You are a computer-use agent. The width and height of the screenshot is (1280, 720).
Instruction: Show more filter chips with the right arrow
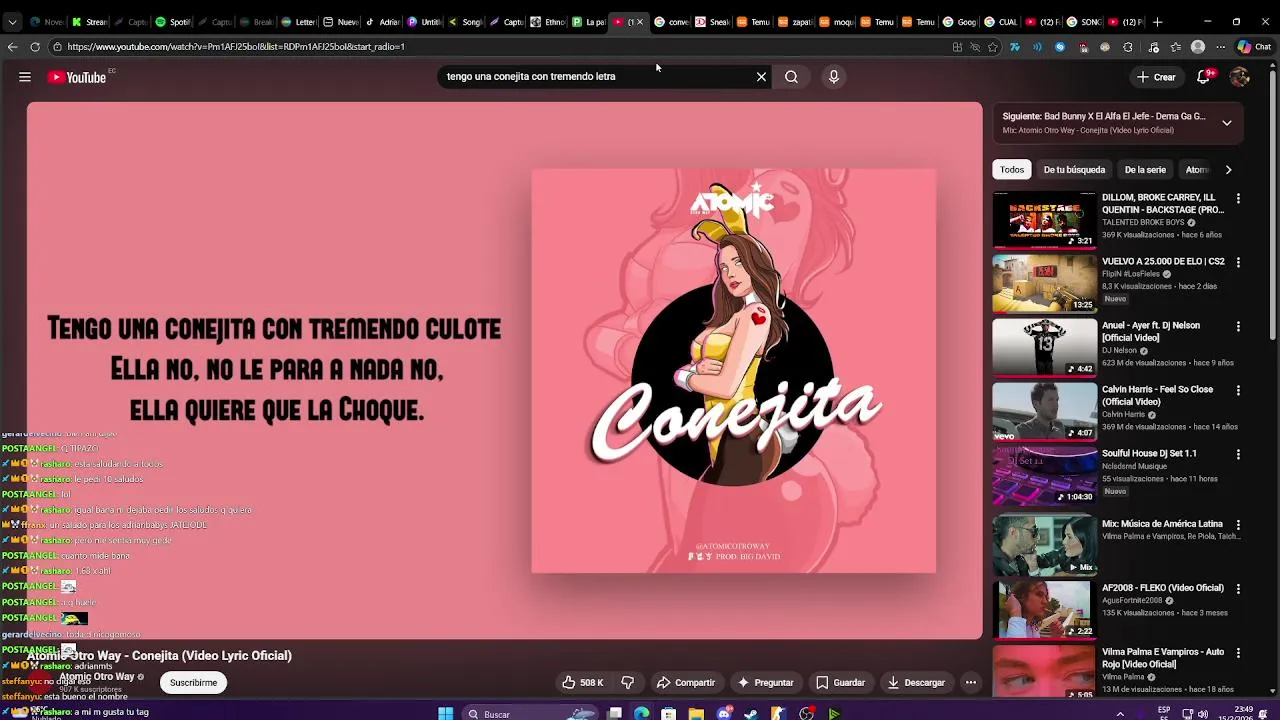click(1228, 170)
